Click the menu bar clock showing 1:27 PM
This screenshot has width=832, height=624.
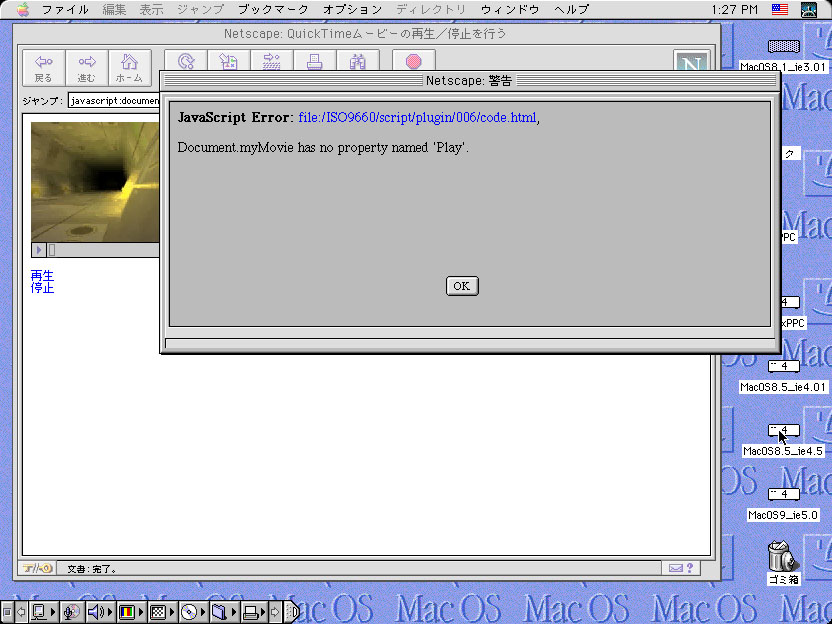[x=735, y=10]
